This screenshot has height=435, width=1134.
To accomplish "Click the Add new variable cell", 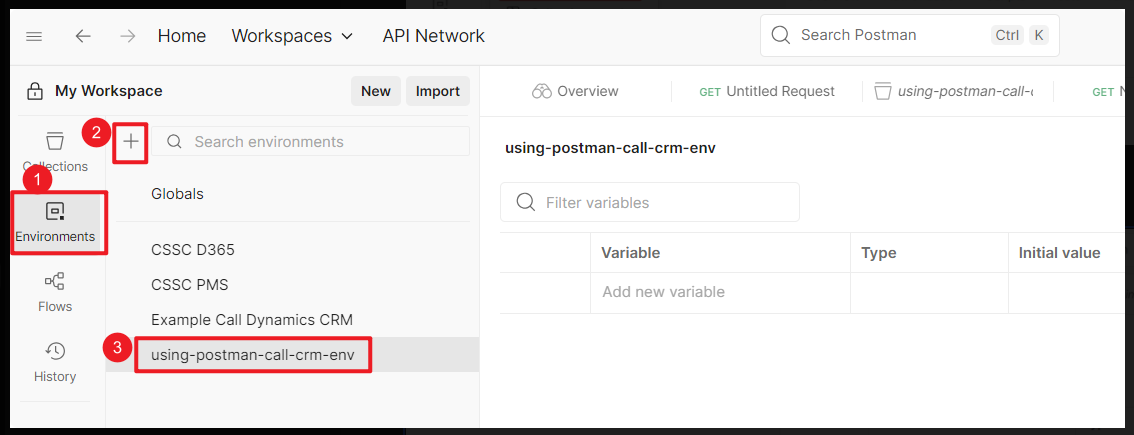I will pos(720,292).
